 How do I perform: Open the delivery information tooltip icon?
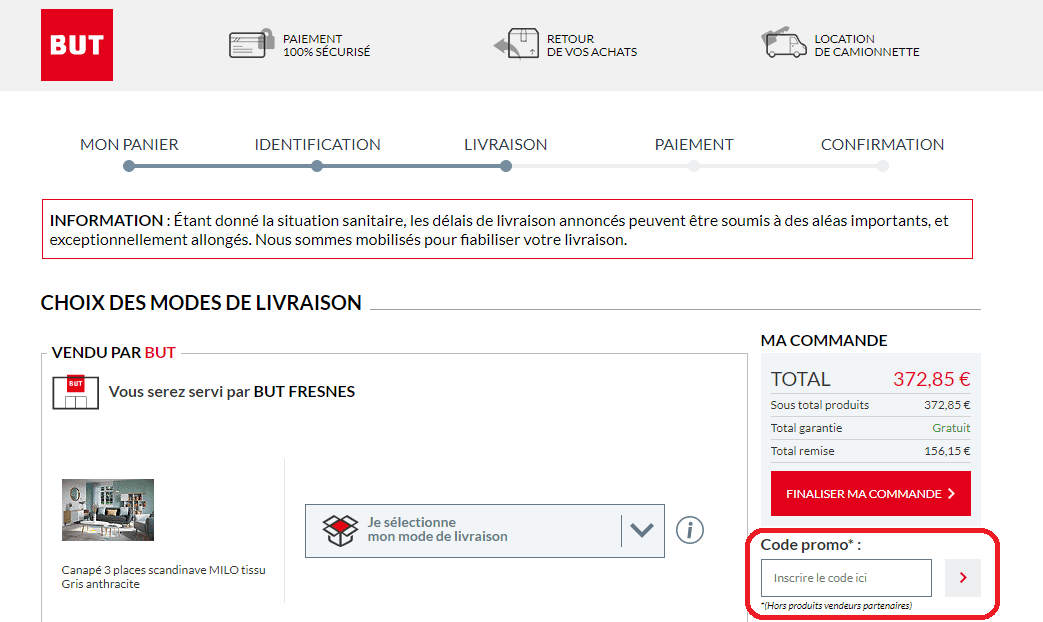[x=689, y=530]
